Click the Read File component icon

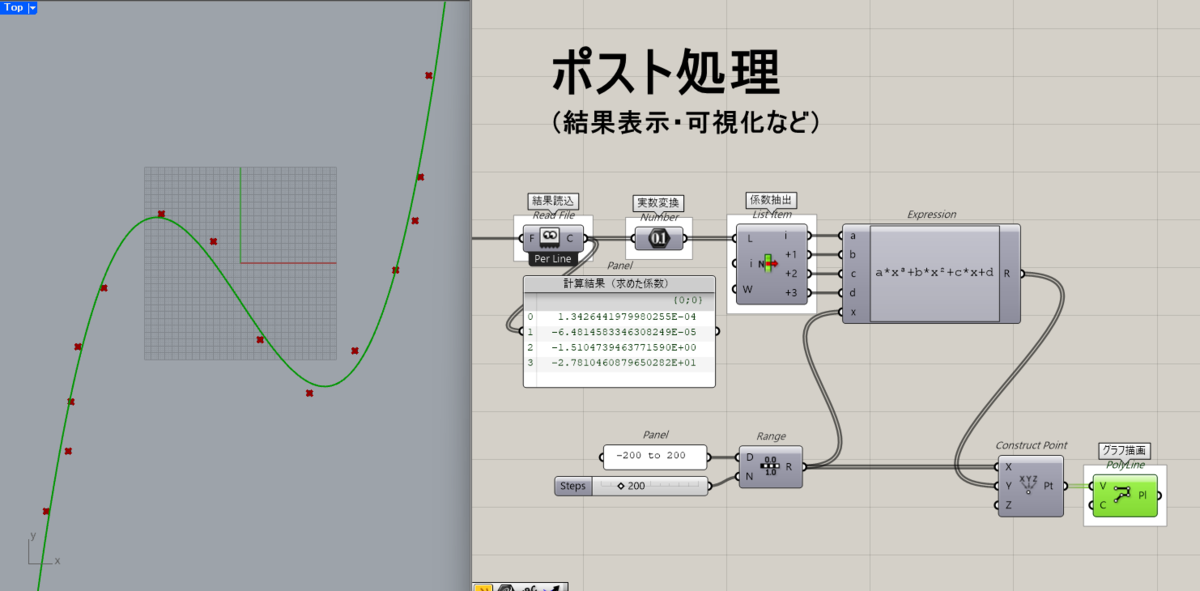(548, 238)
